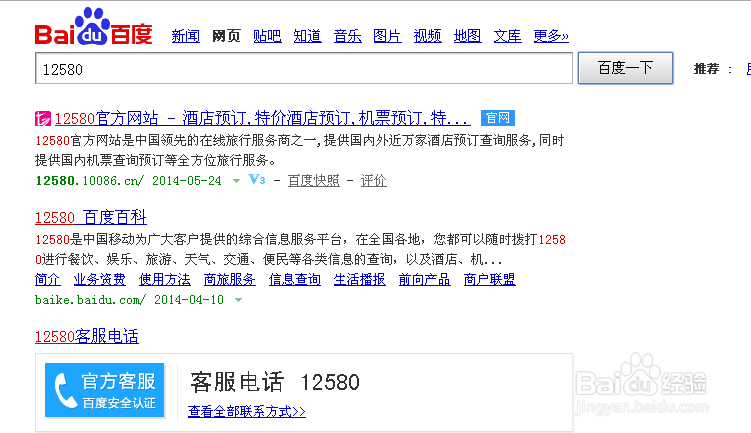Open 百度快照 for the first result
Screen dimensions: 751x433
click(314, 181)
